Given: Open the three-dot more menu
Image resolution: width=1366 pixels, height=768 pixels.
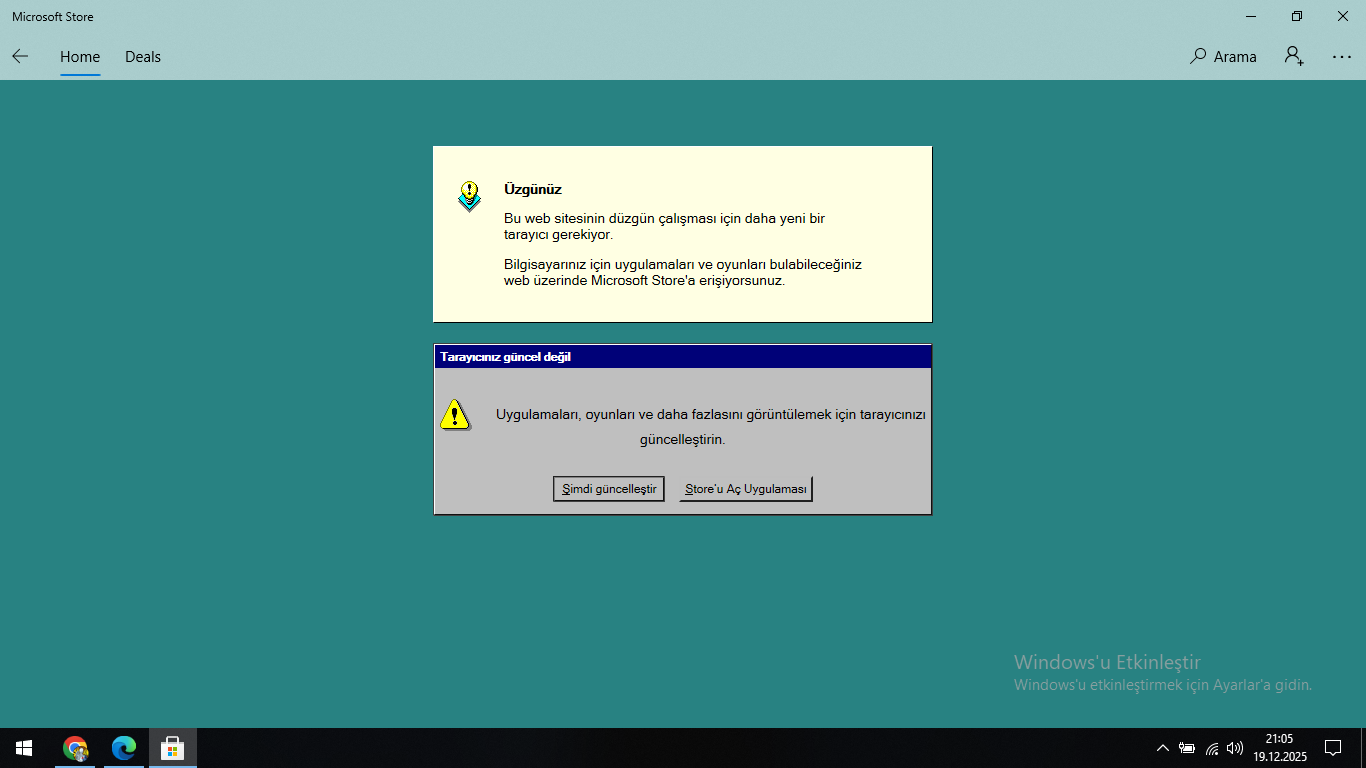Looking at the screenshot, I should click(1342, 57).
